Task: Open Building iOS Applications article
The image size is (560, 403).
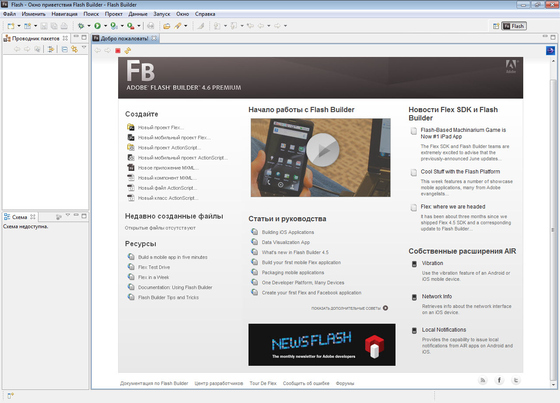Action: click(288, 232)
